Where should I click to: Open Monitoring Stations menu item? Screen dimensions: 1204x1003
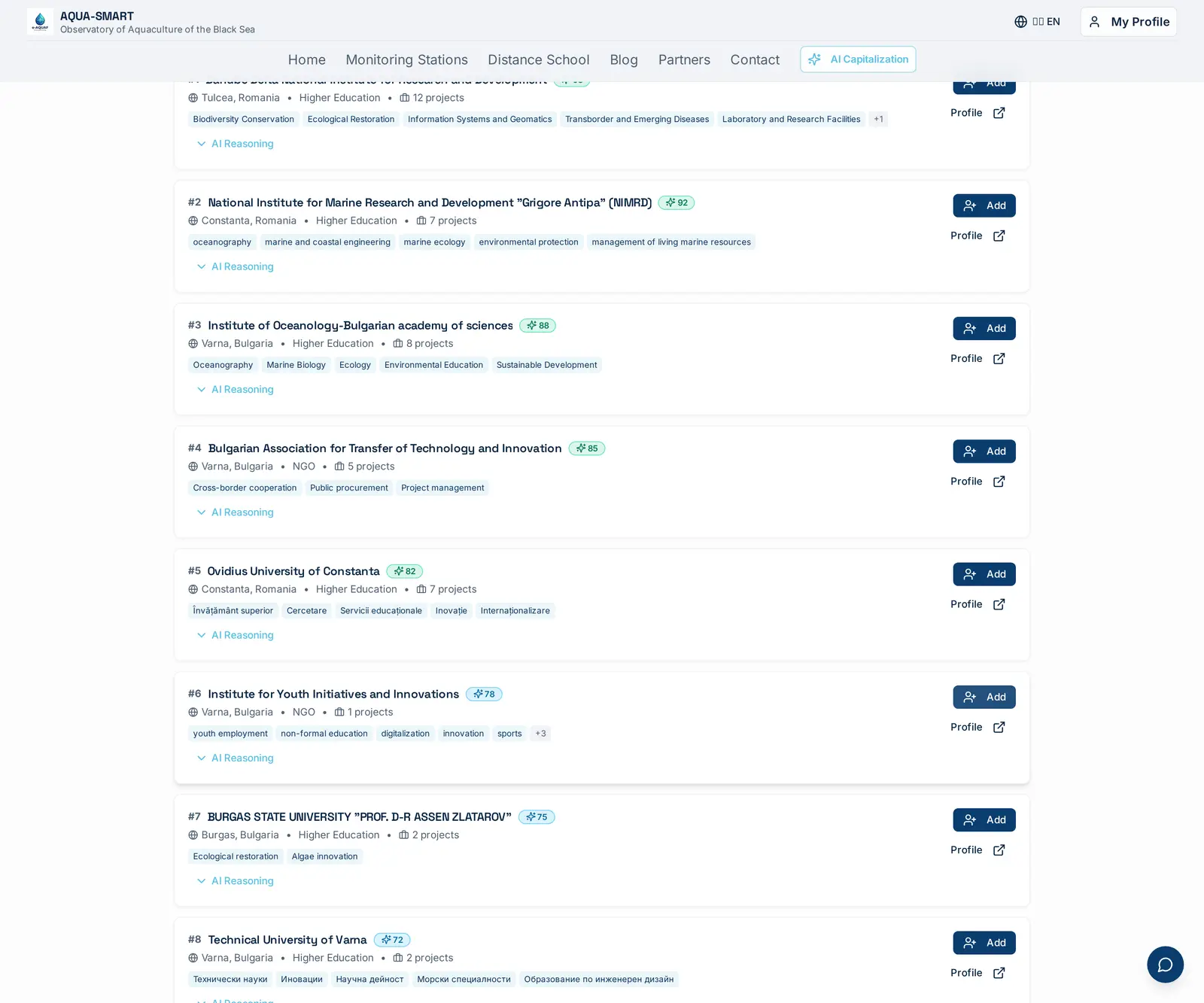(406, 59)
